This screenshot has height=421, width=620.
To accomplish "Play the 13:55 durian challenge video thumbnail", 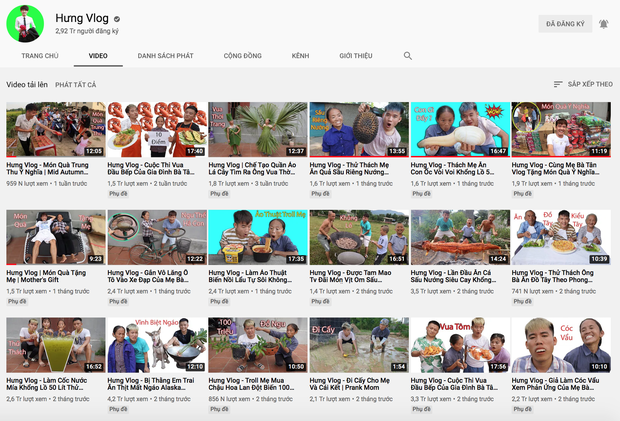I will [358, 130].
